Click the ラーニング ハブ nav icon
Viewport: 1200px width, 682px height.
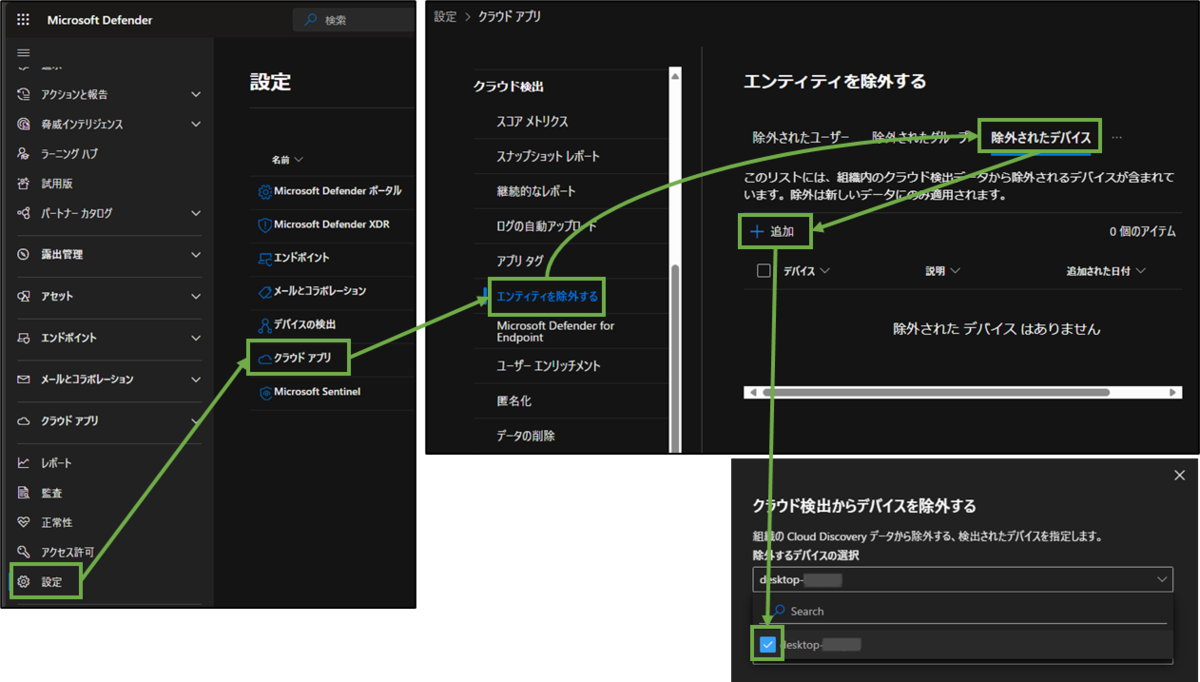(24, 154)
